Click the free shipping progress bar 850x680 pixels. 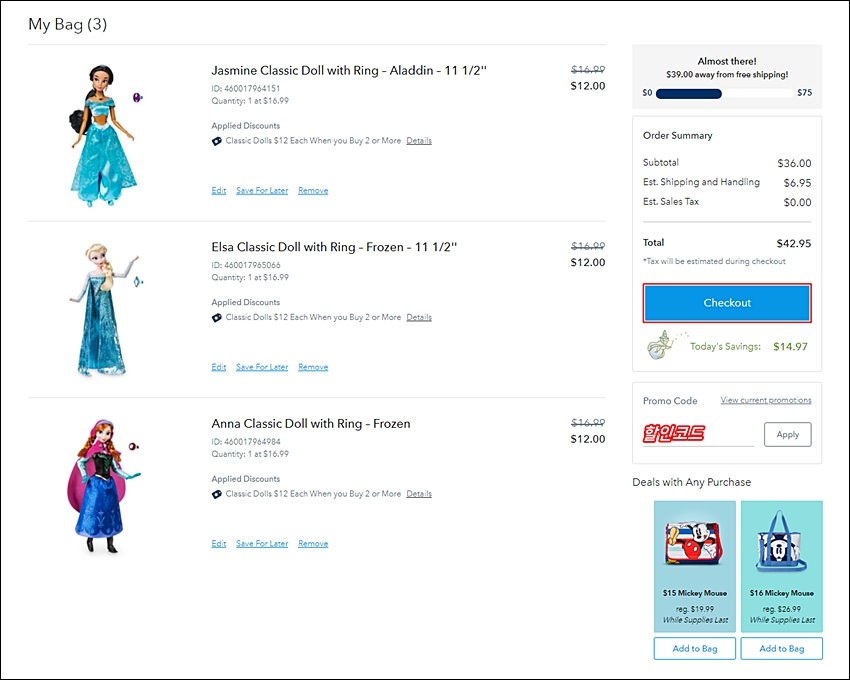tap(725, 93)
